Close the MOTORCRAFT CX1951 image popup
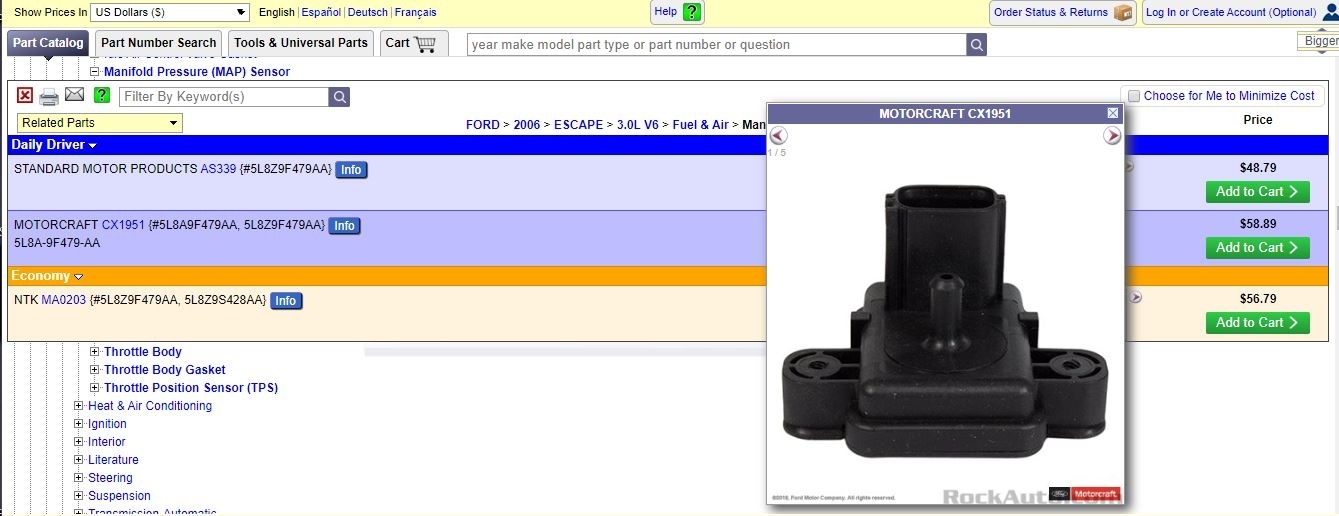 [1113, 114]
